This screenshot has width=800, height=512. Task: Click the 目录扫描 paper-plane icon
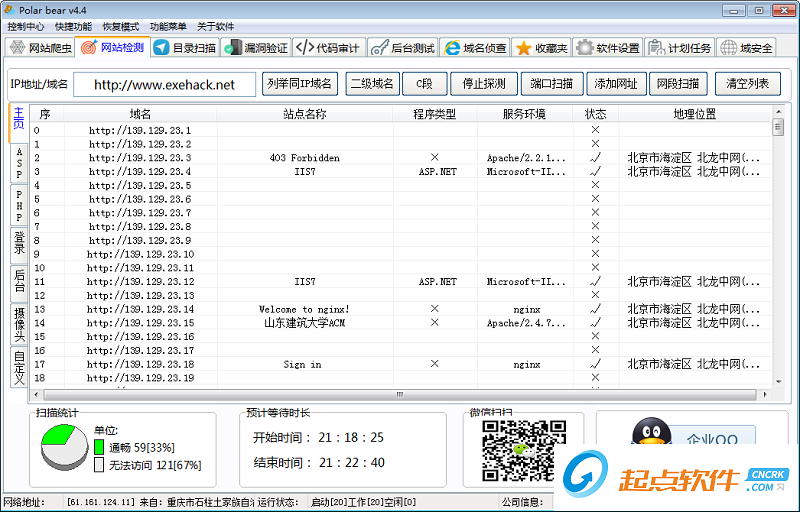[x=162, y=48]
